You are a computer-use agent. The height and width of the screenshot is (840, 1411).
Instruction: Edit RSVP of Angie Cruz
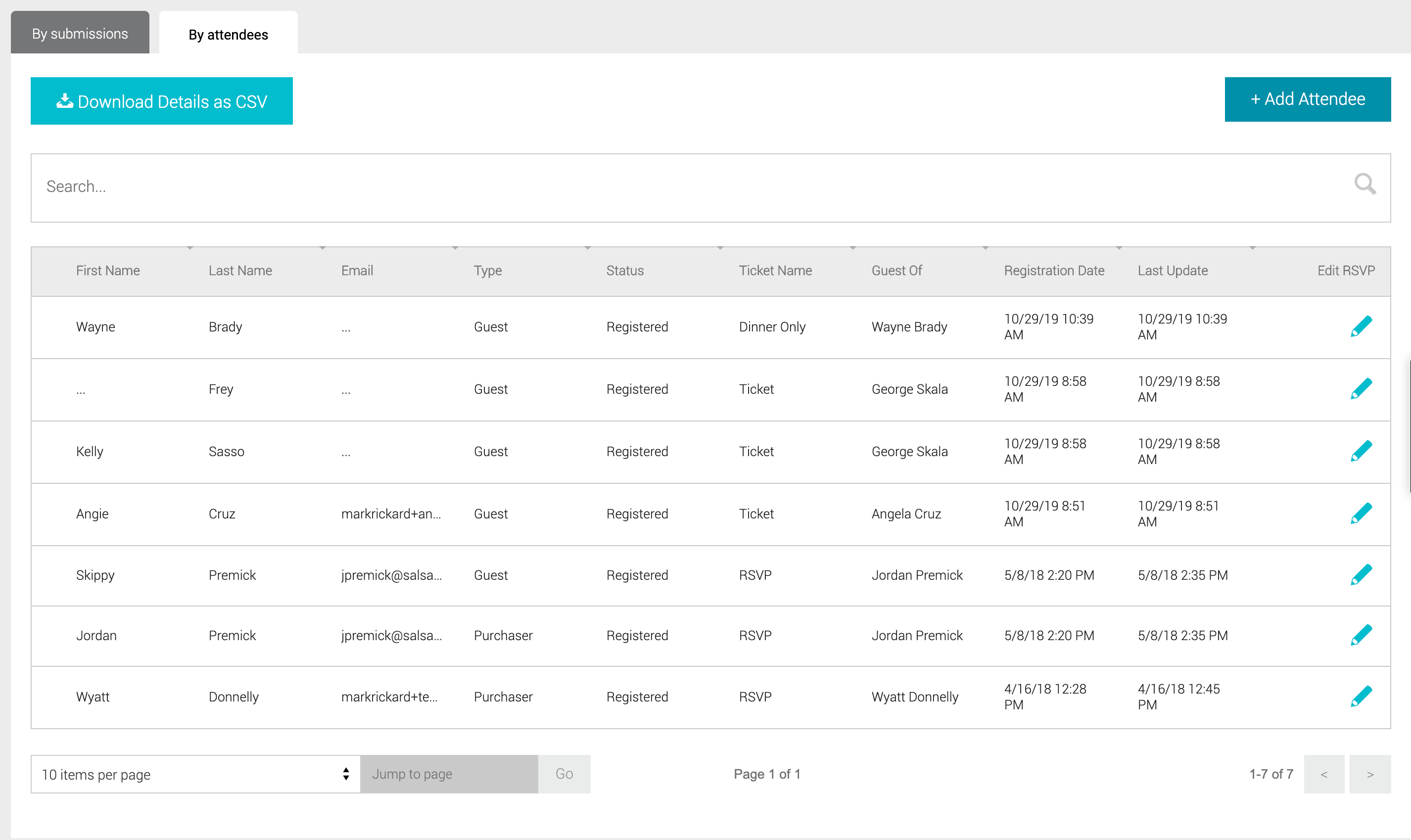(x=1361, y=513)
